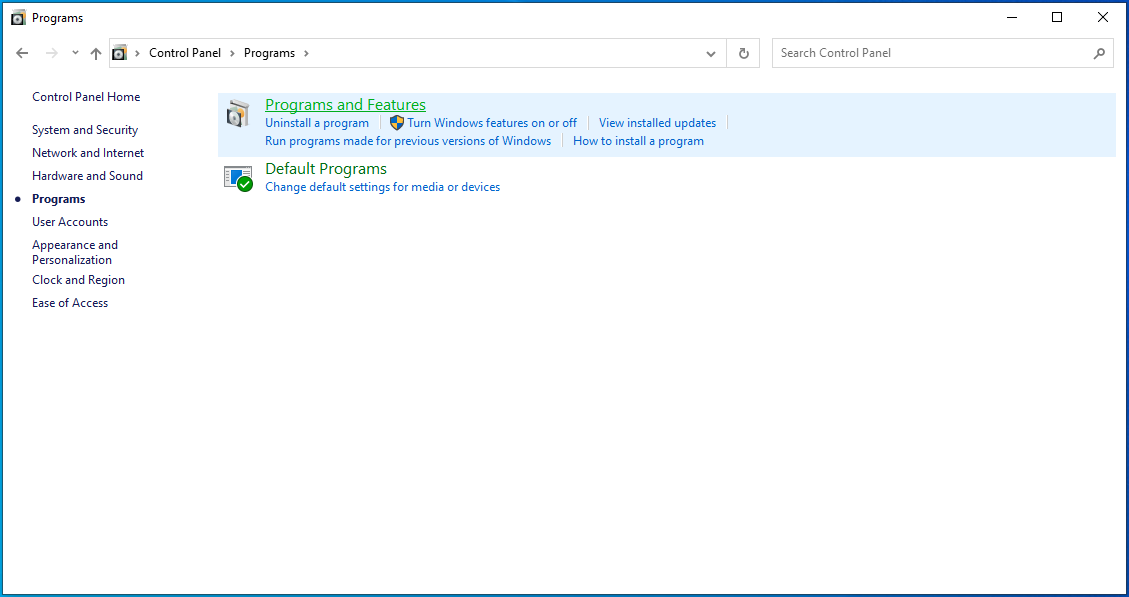
Task: Open Uninstall a program link
Action: (x=317, y=123)
